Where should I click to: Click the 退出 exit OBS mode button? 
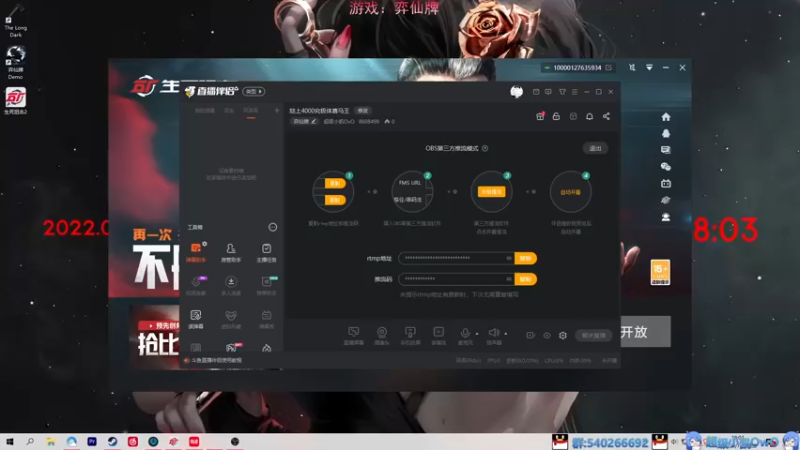coord(595,148)
